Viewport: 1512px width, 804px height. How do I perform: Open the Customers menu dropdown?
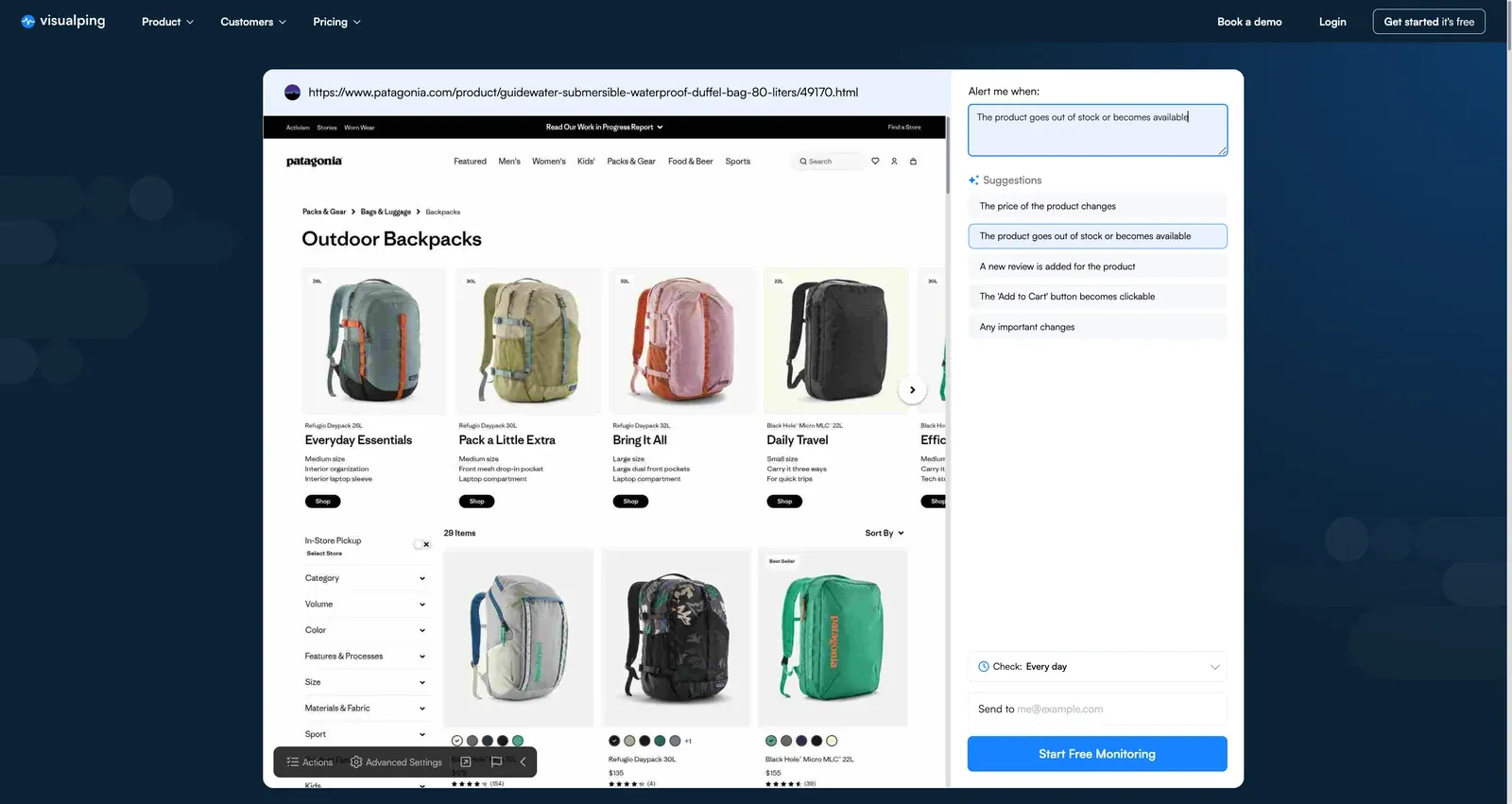click(252, 22)
